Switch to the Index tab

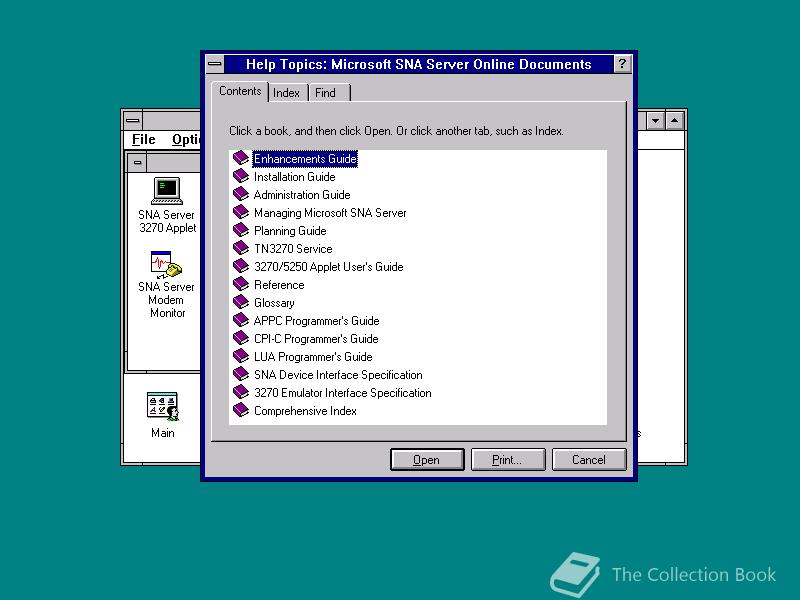coord(287,93)
